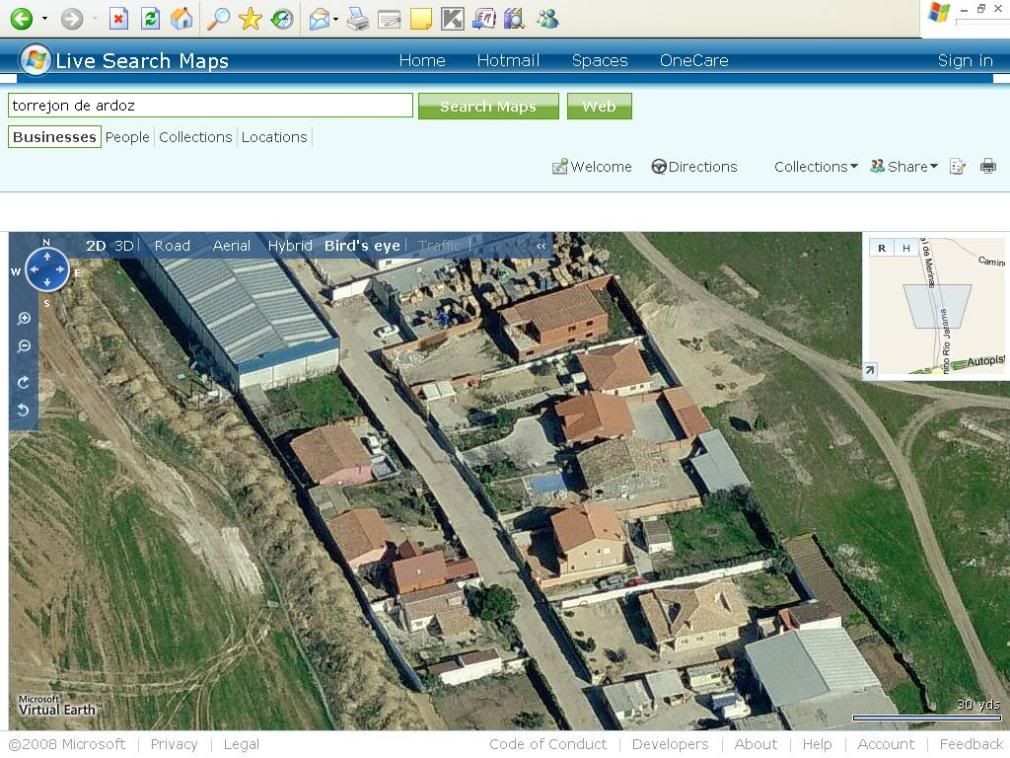Open browser favorites star icon

click(250, 18)
